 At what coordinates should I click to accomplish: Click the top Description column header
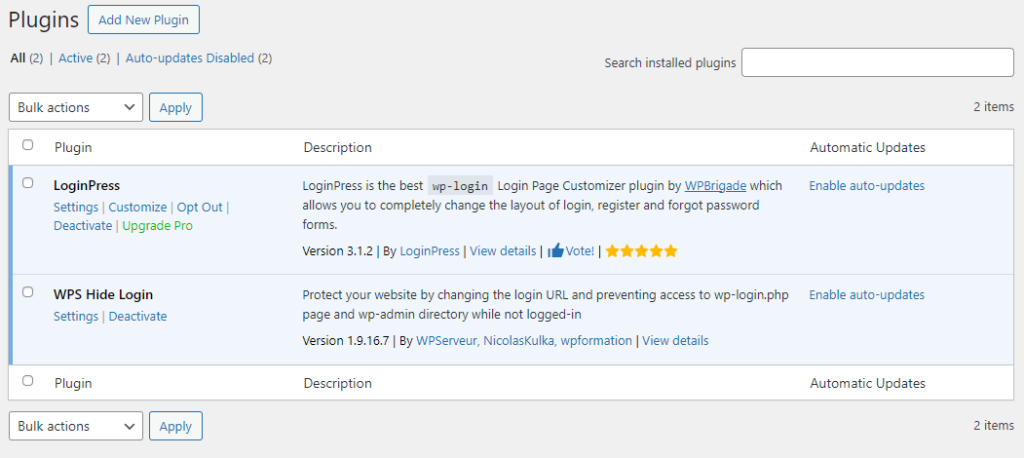pos(338,148)
